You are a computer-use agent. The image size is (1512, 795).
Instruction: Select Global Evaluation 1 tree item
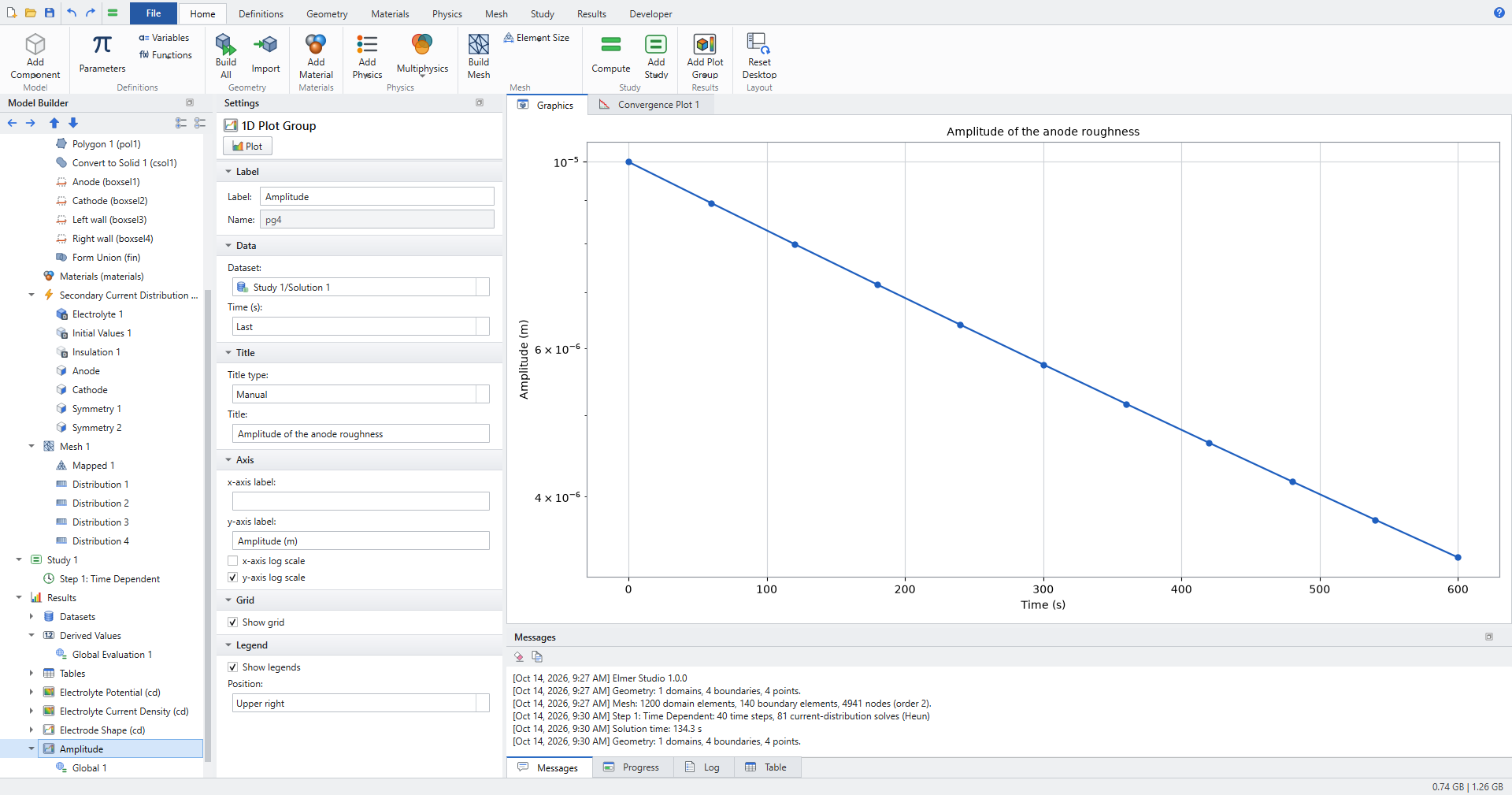(x=112, y=655)
